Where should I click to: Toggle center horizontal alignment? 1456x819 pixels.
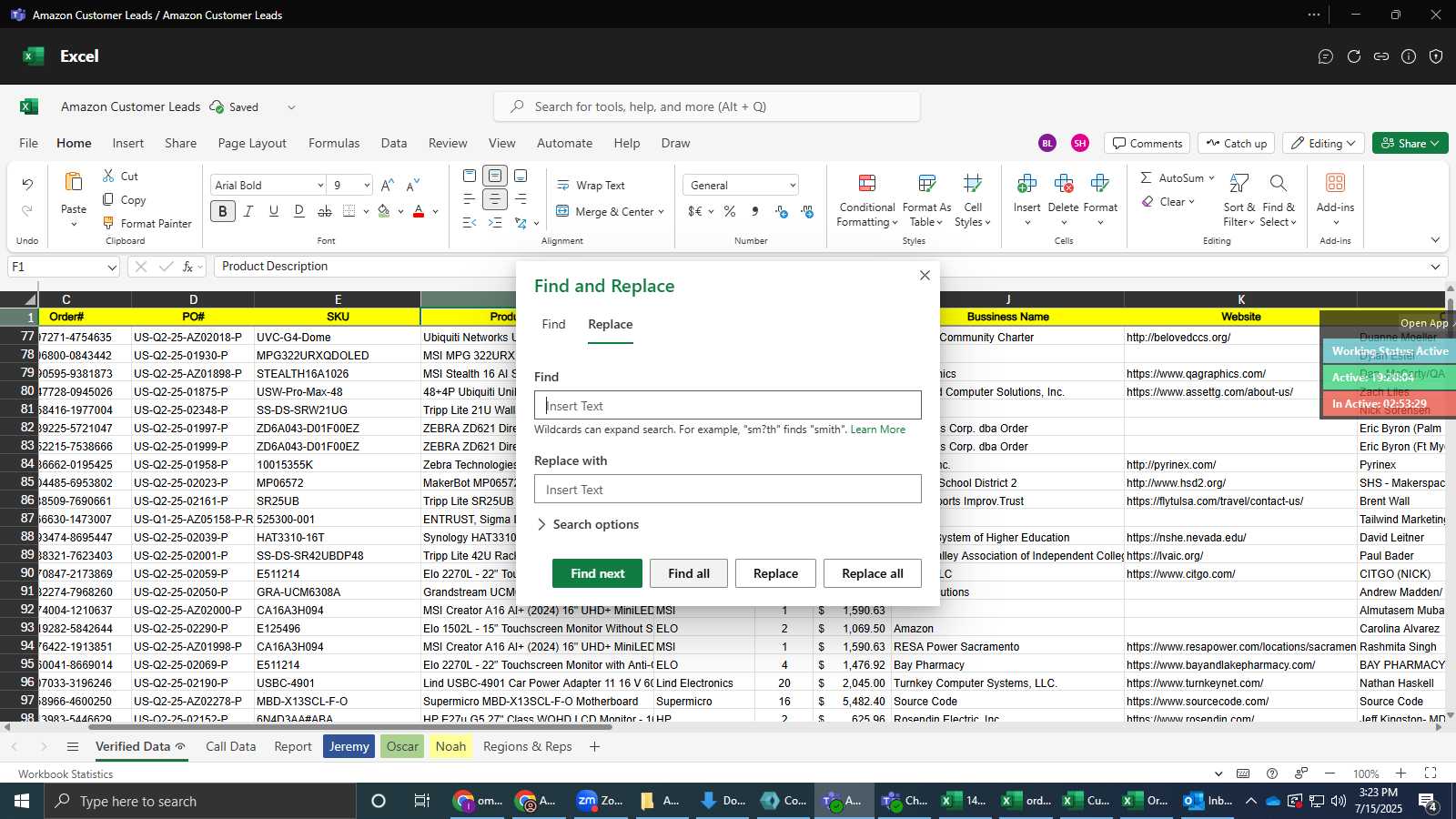495,198
